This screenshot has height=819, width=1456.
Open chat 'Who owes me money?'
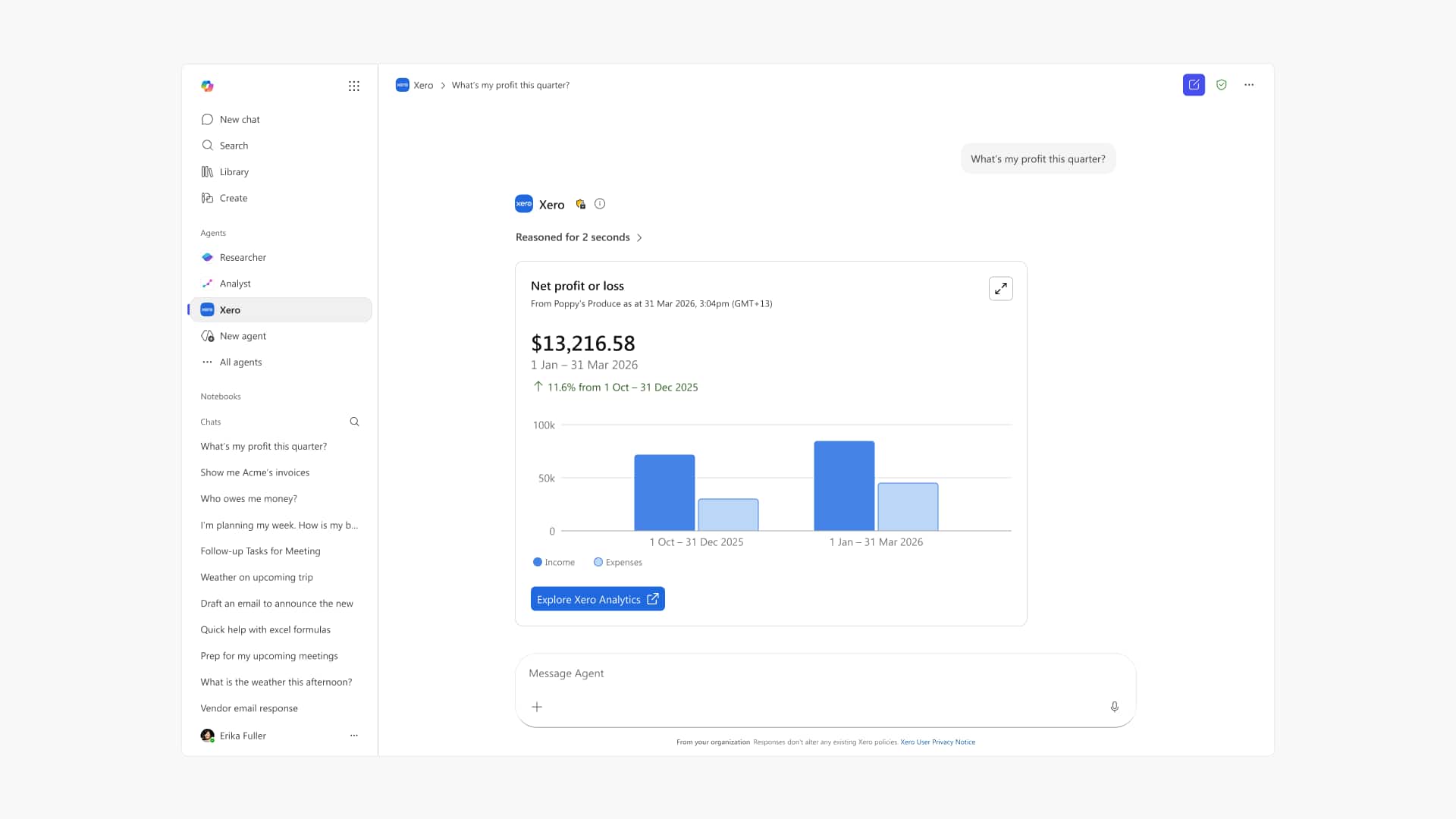pos(249,499)
